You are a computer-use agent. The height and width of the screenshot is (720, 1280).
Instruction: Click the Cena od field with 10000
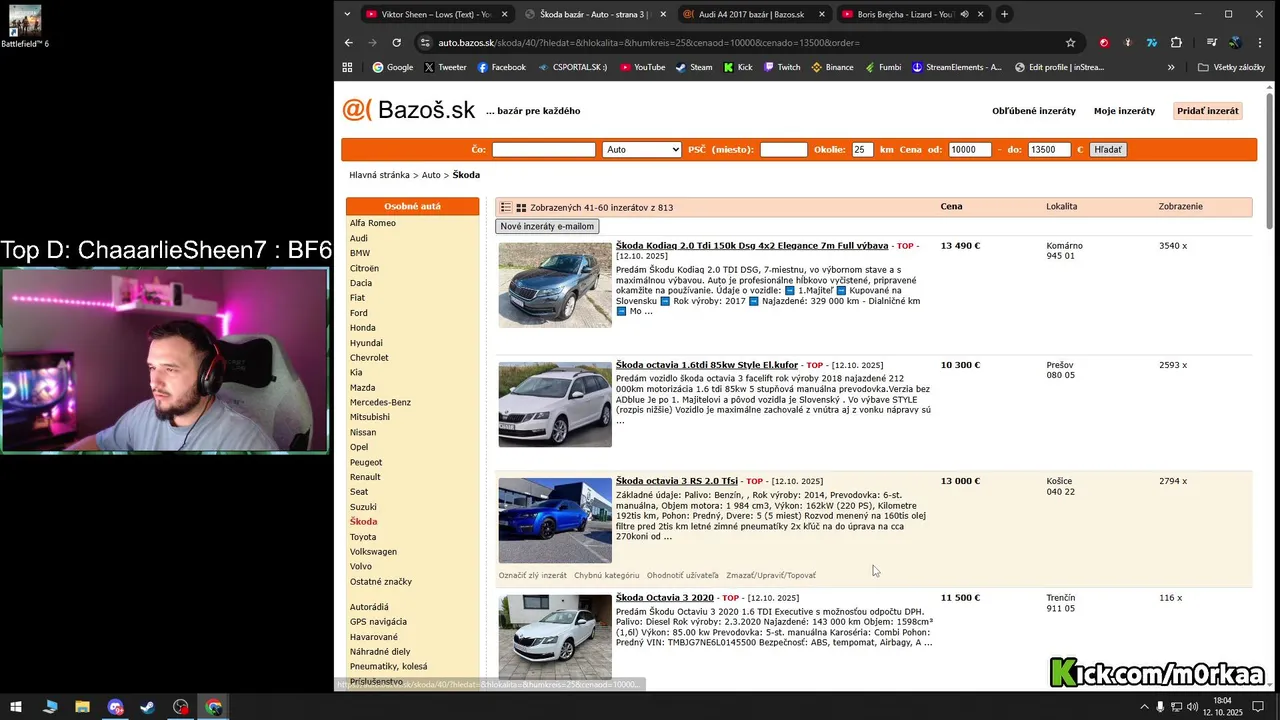point(970,150)
